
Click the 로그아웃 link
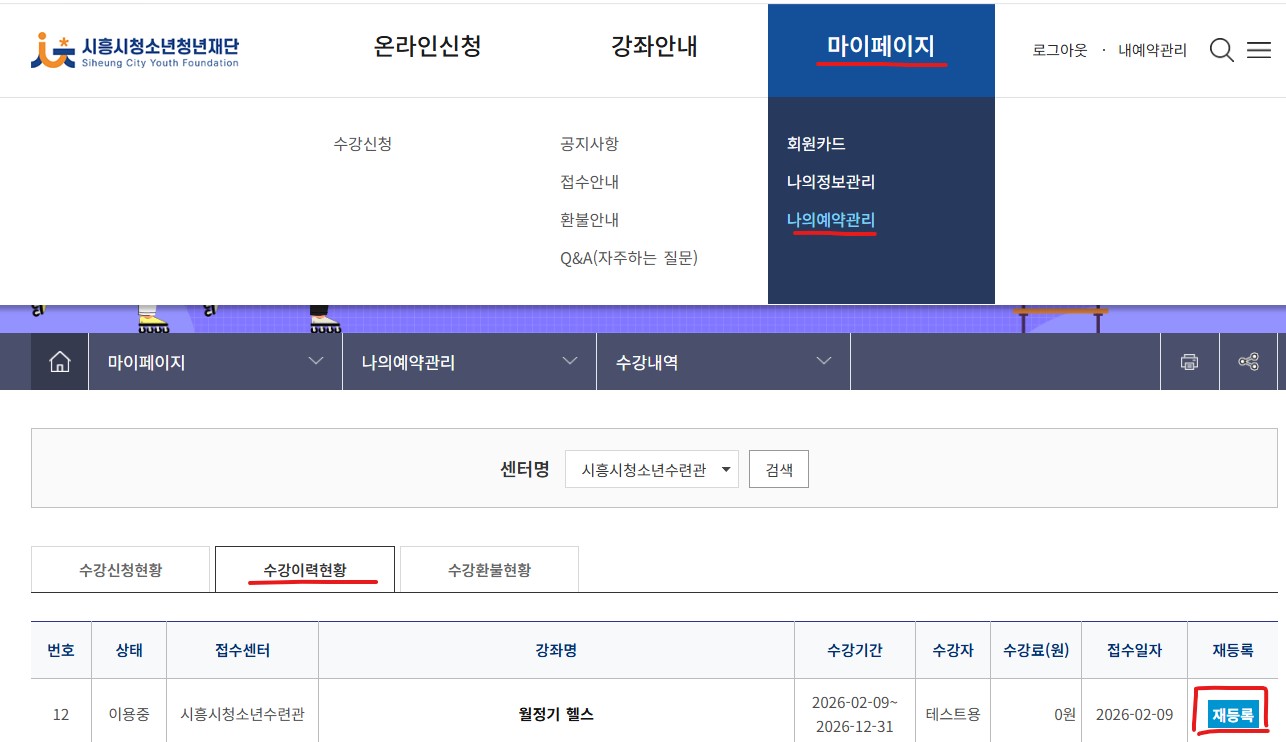click(1060, 50)
